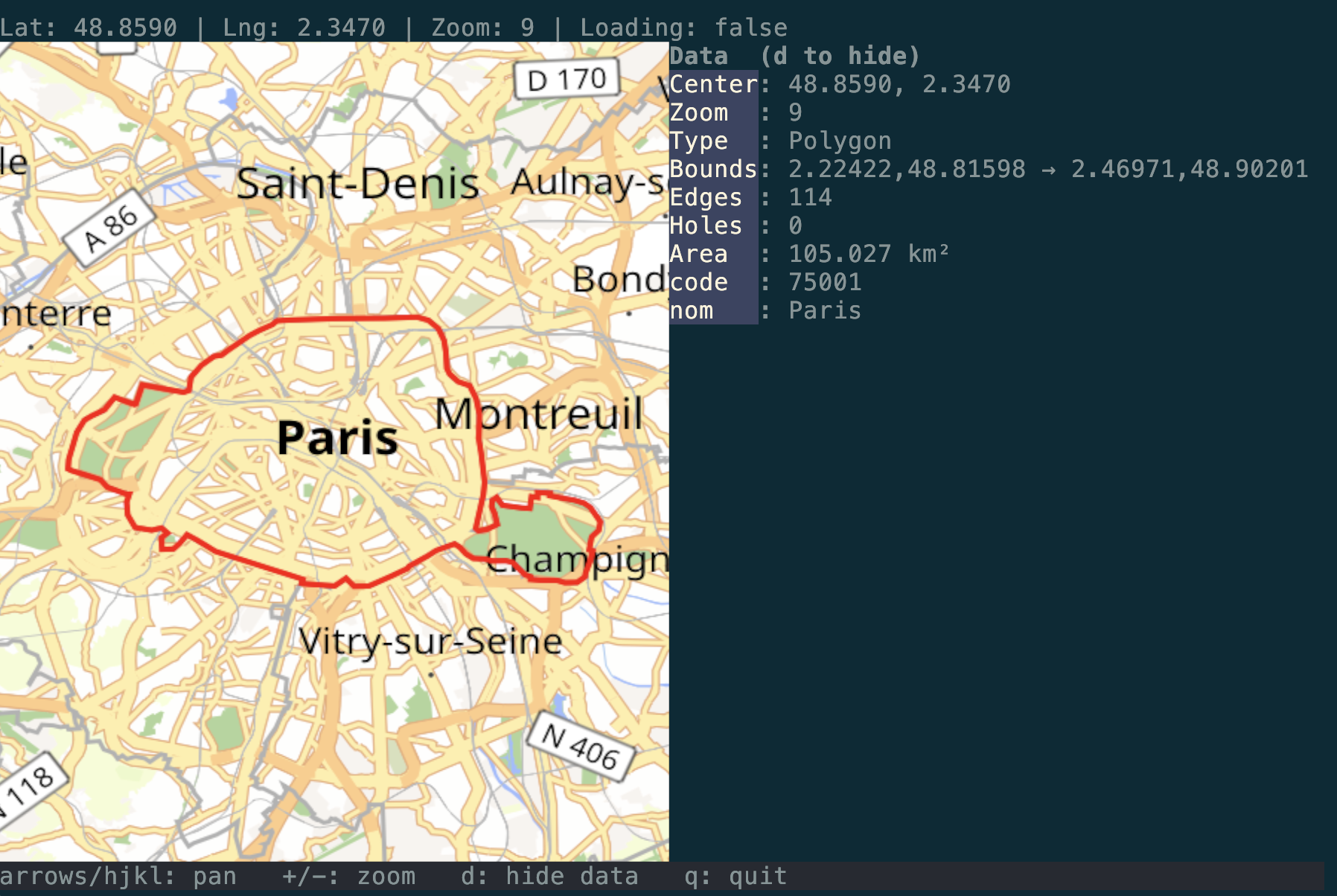Click the A 86 road shield

[110, 228]
